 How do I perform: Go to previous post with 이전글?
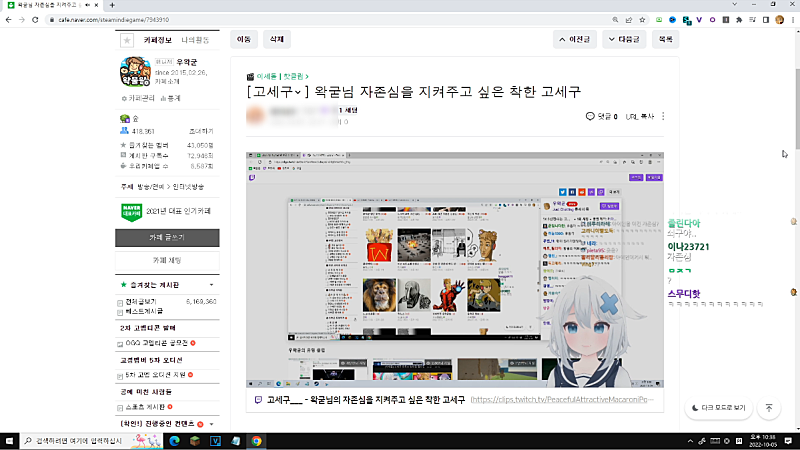[x=581, y=40]
